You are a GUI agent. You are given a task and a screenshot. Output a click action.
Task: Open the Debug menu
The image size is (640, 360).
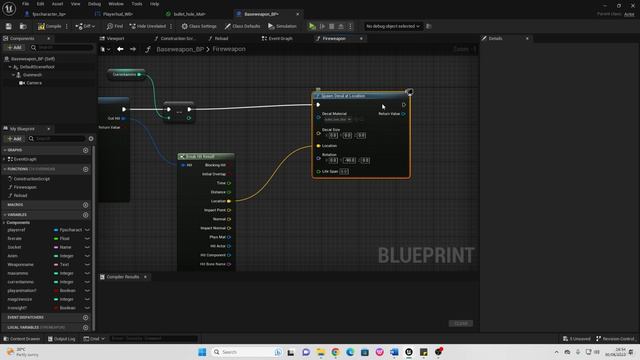(x=94, y=4)
